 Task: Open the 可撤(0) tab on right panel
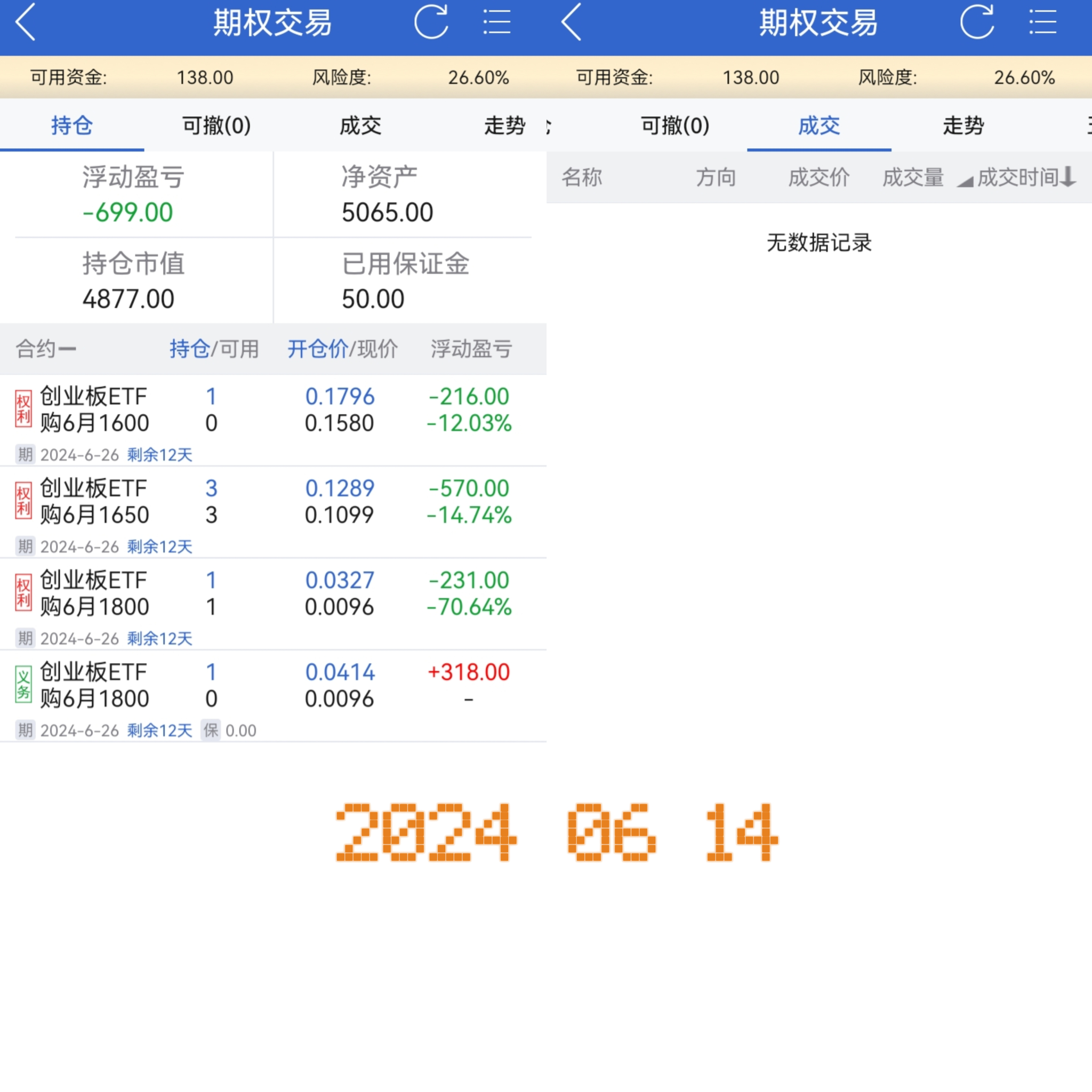click(x=675, y=125)
